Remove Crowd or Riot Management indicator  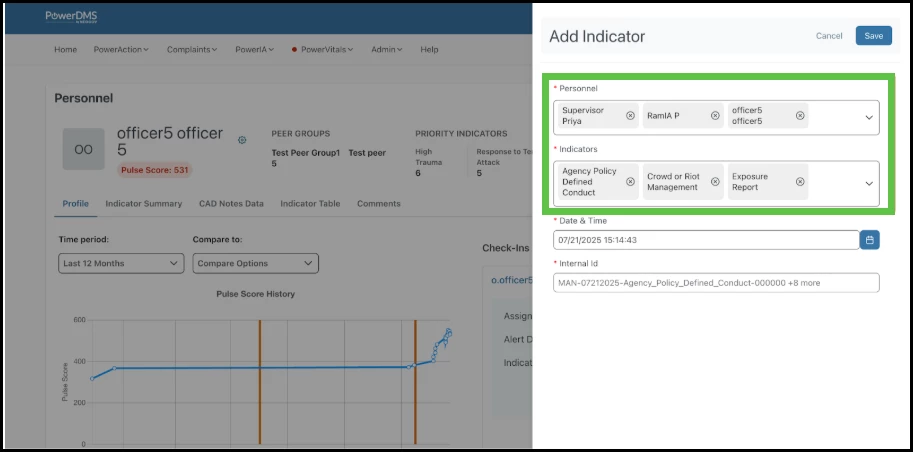(715, 182)
